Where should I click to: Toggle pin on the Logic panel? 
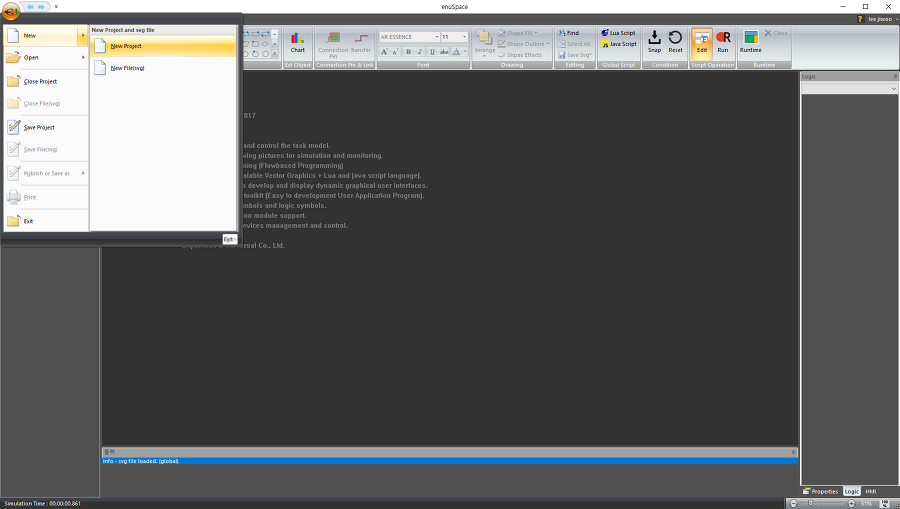[x=895, y=76]
